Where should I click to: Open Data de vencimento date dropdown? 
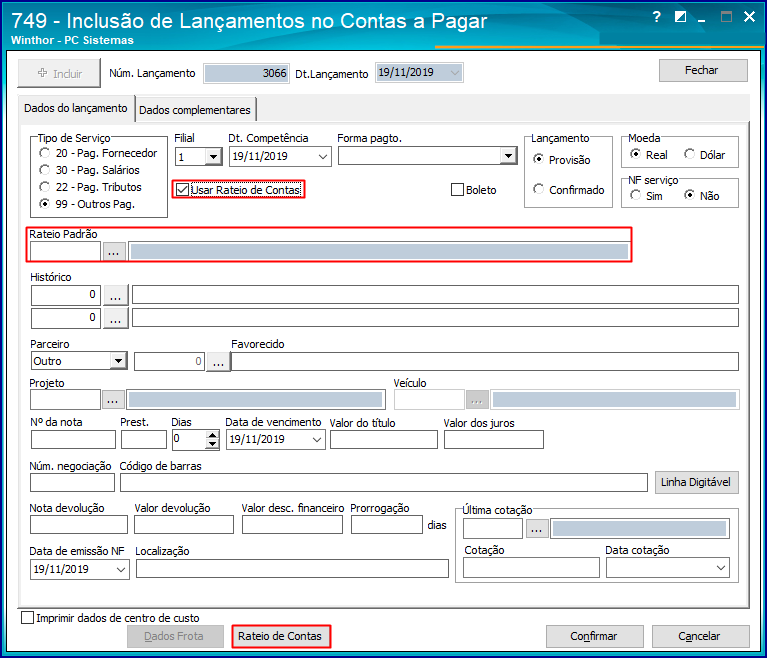(x=316, y=439)
